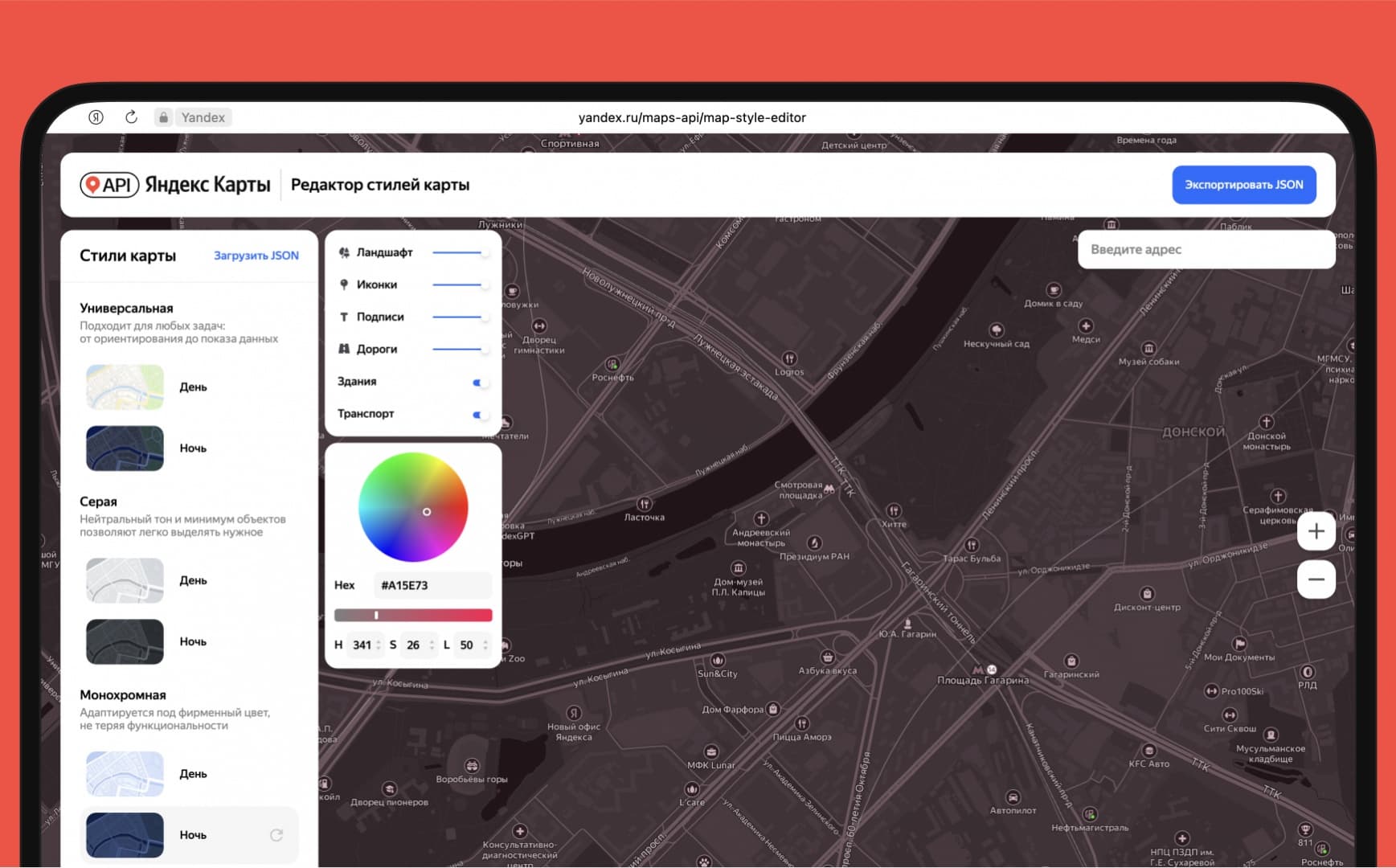The width and height of the screenshot is (1396, 868).
Task: Click the Yandex logo icon in browser bar
Action: 96,117
